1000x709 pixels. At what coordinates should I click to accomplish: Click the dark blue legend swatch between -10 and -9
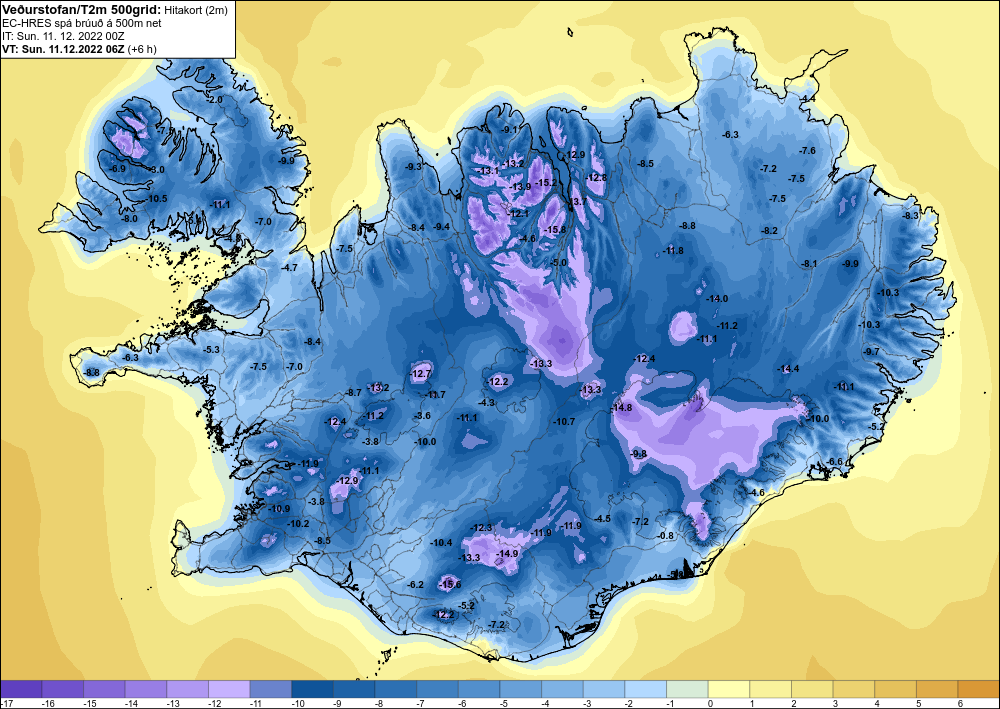coord(312,689)
